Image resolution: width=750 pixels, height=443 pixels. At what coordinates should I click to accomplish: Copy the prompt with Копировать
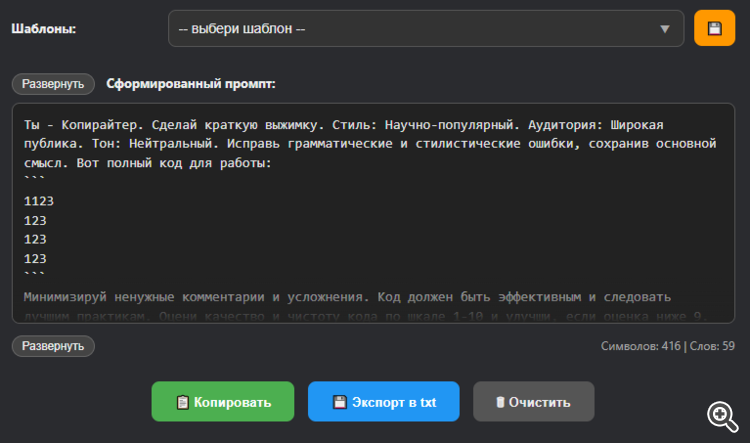(x=223, y=402)
